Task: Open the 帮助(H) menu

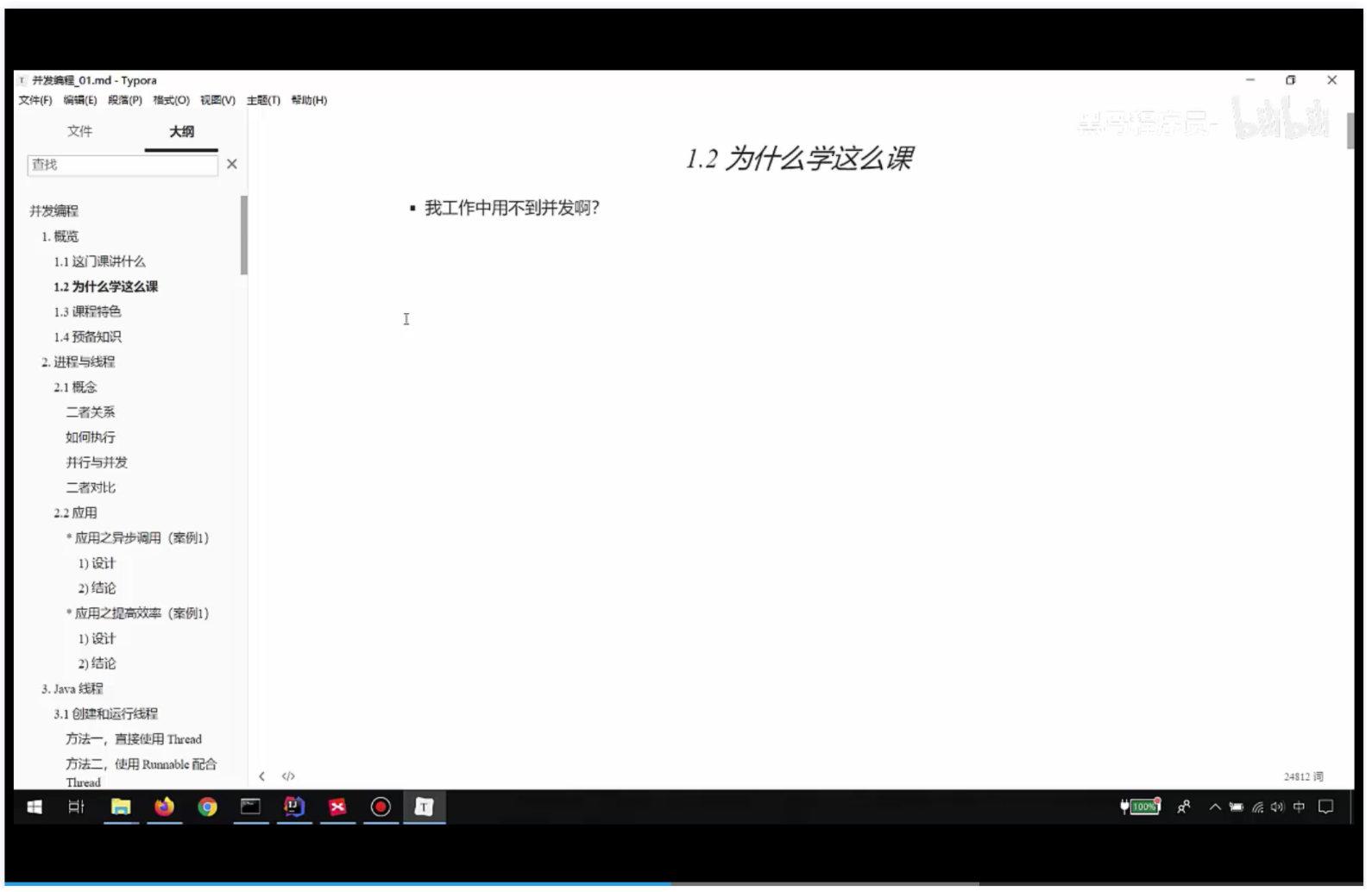Action: pyautogui.click(x=310, y=101)
